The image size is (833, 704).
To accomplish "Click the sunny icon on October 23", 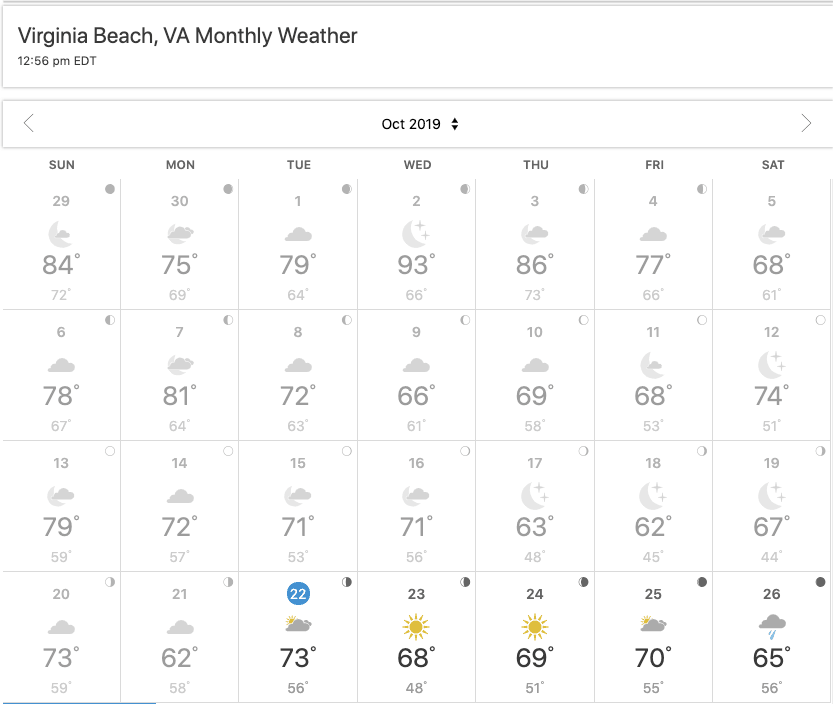I will (x=416, y=626).
